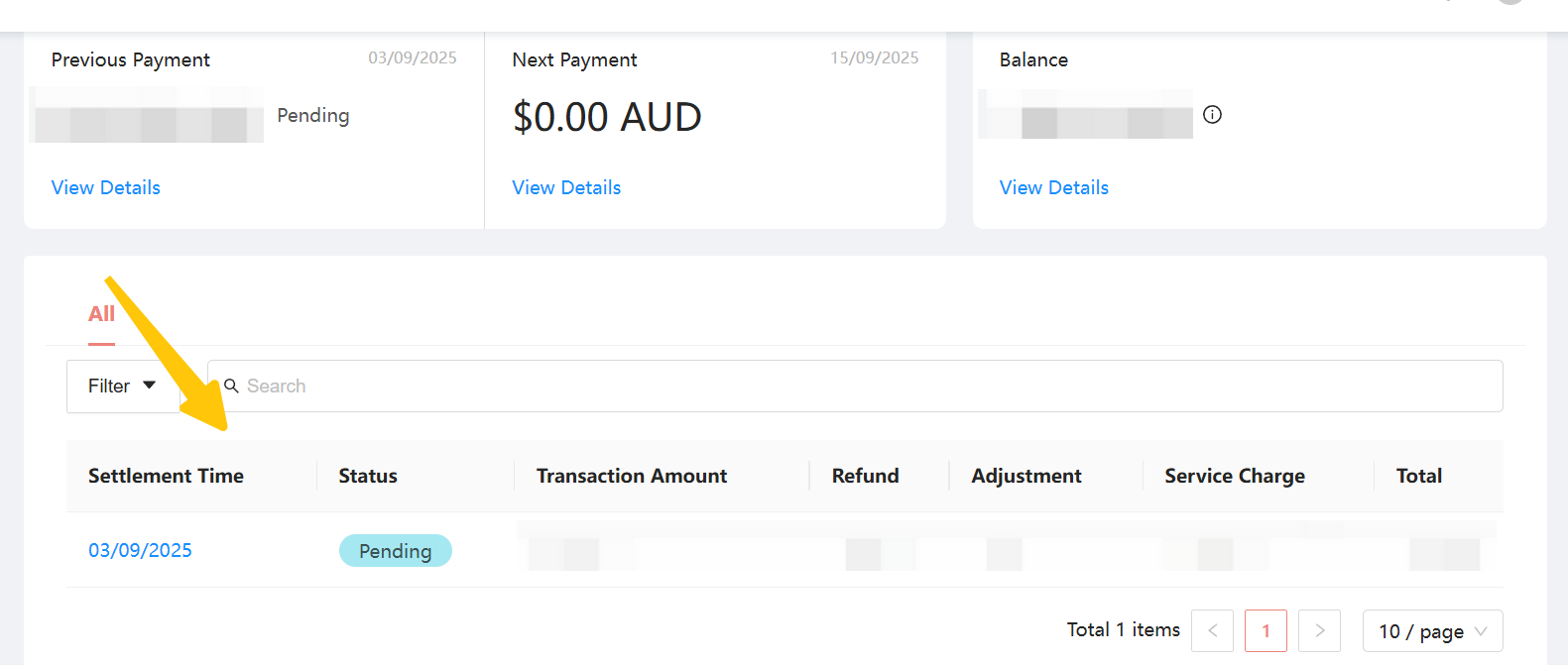View Details for Previous Payment
The image size is (1568, 665).
(x=106, y=187)
